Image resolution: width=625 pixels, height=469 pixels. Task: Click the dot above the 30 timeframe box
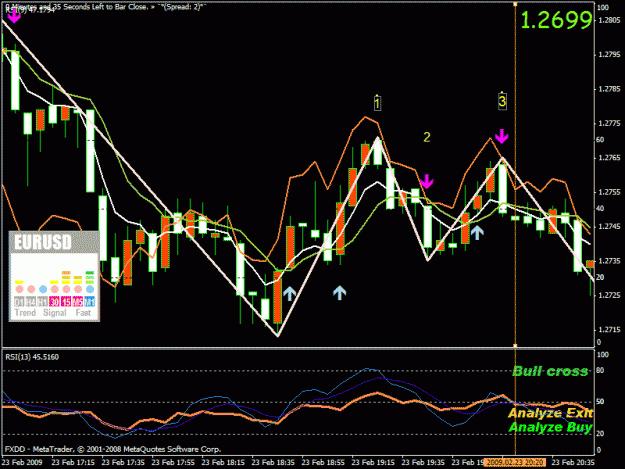coord(55,289)
